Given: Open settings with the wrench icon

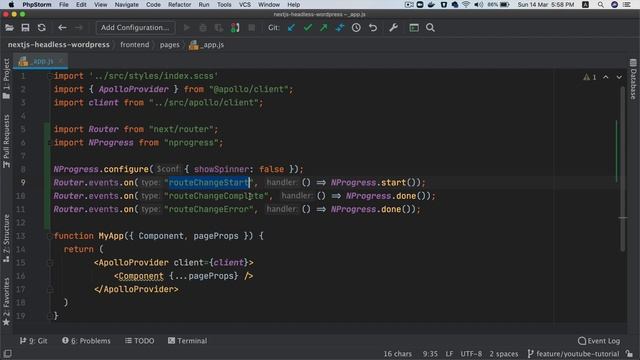Looking at the screenshot, I should tap(393, 28).
